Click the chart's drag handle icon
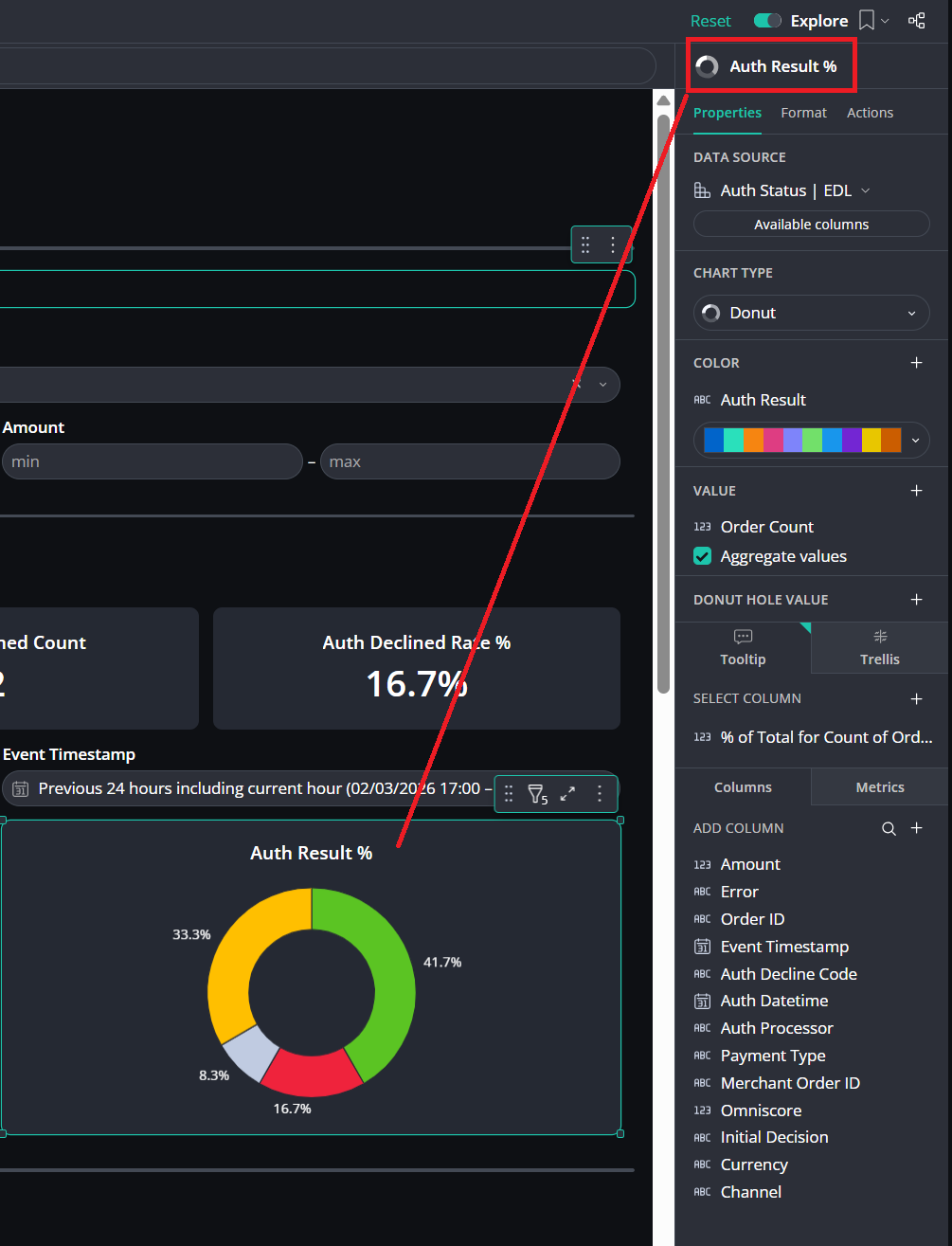 [x=509, y=794]
